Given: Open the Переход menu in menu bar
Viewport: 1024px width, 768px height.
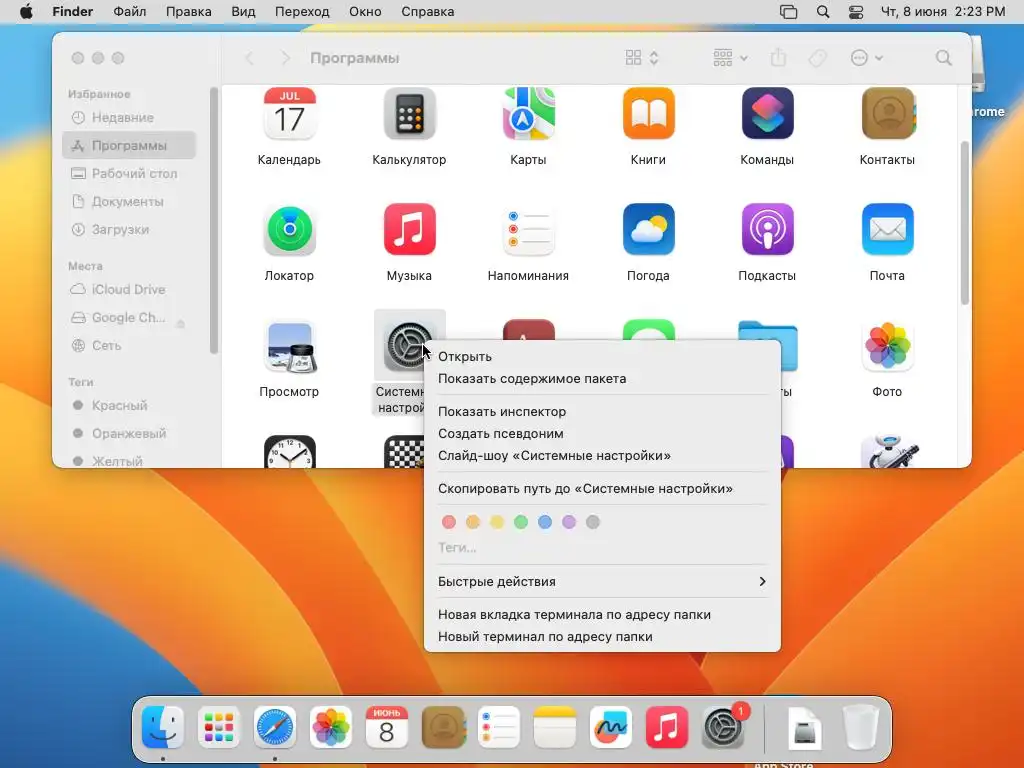Looking at the screenshot, I should [302, 12].
